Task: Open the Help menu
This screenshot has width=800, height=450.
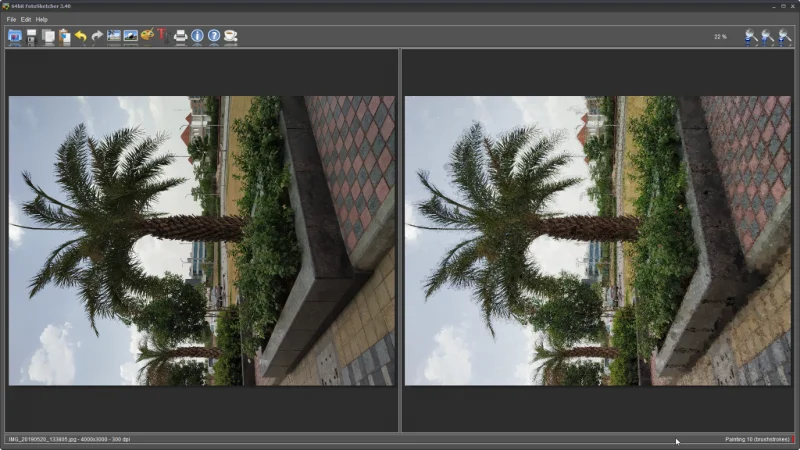Action: click(42, 19)
